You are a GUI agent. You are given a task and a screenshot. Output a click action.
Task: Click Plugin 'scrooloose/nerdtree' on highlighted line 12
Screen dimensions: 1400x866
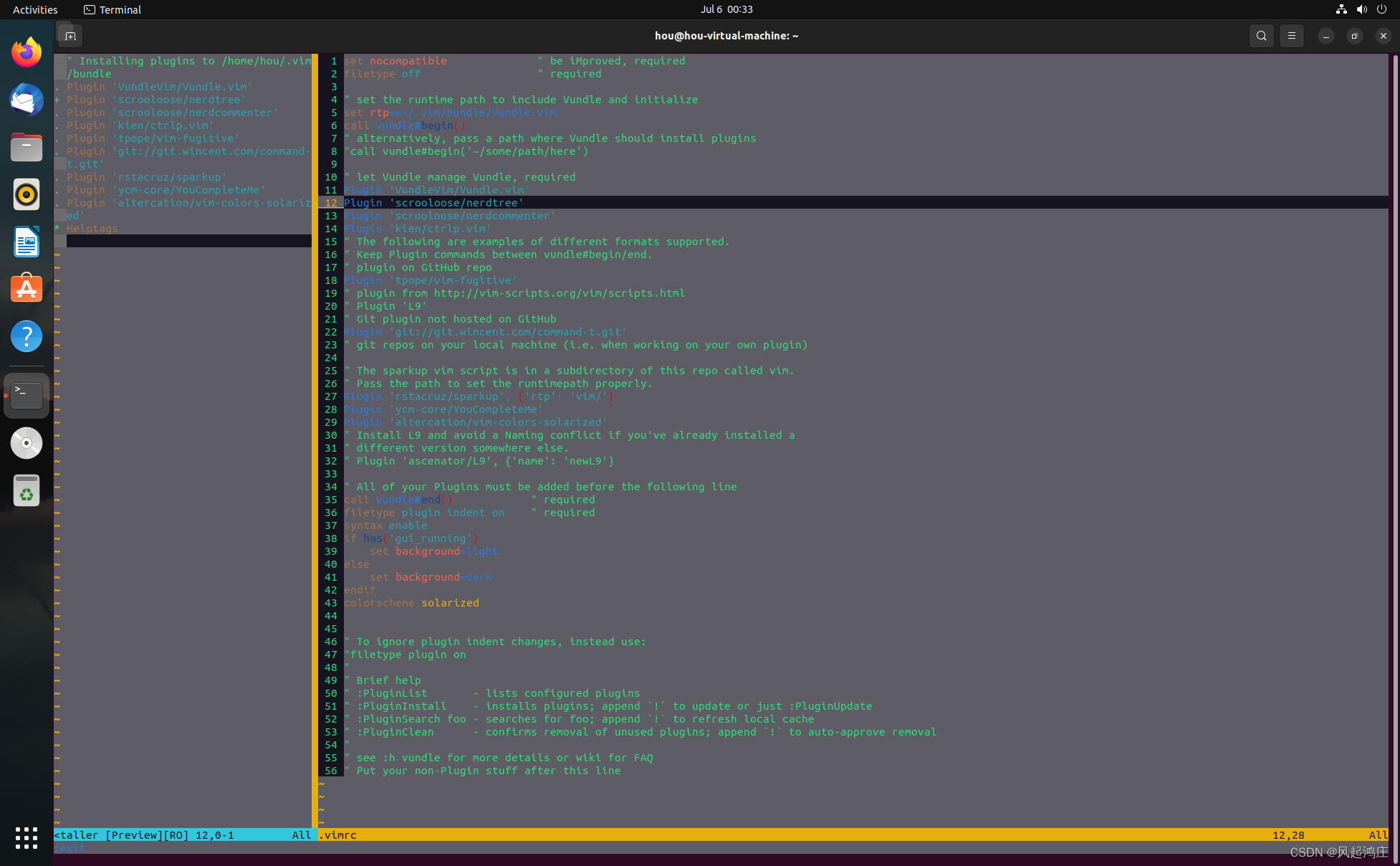pyautogui.click(x=433, y=203)
